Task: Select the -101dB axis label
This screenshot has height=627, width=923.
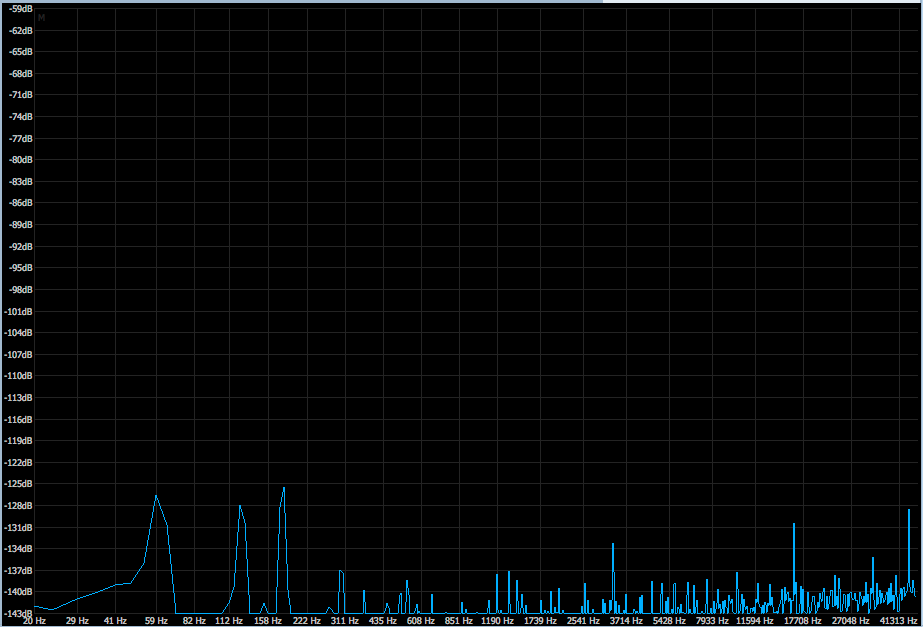Action: coord(19,311)
